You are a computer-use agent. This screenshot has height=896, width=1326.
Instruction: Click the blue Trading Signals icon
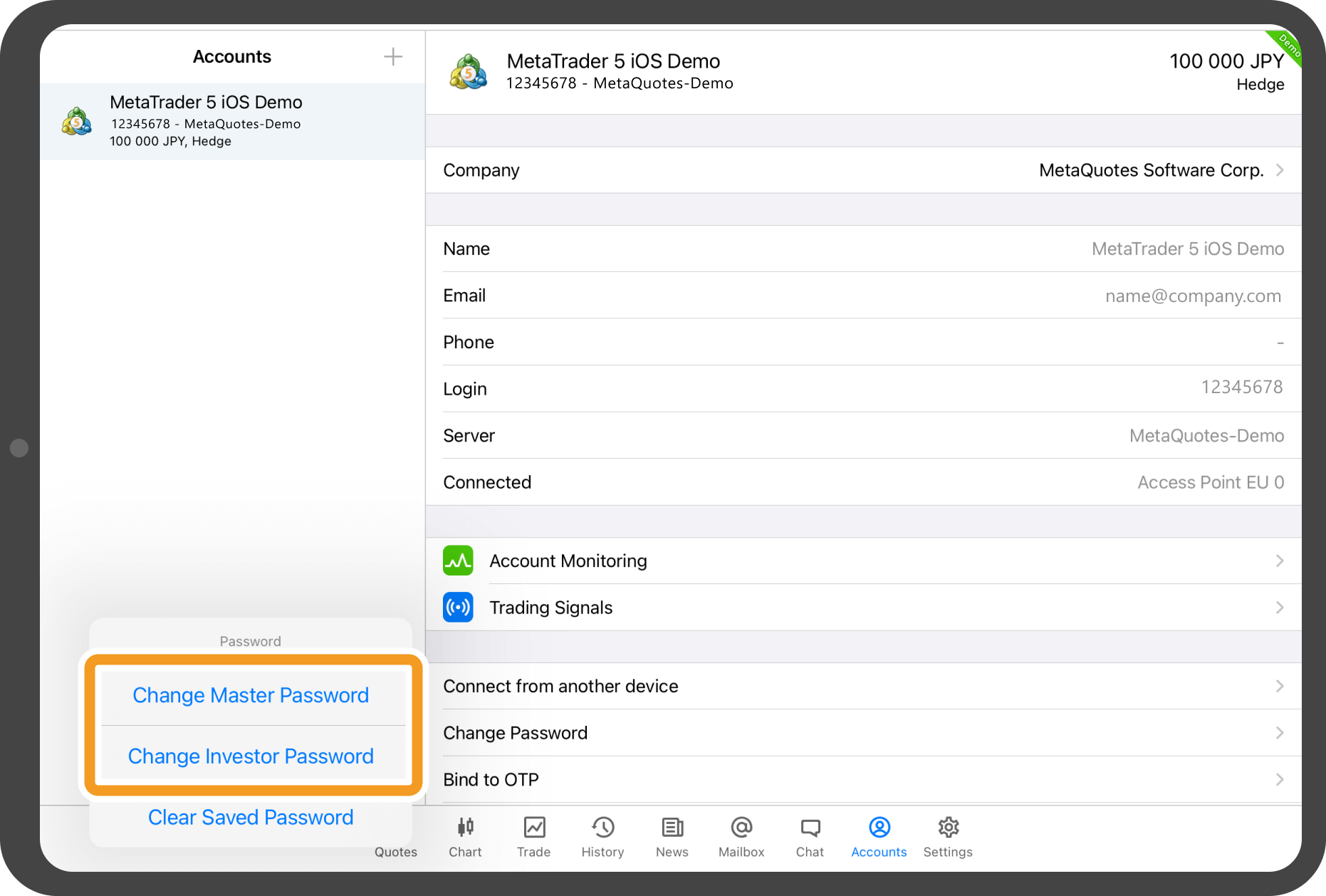(x=458, y=608)
